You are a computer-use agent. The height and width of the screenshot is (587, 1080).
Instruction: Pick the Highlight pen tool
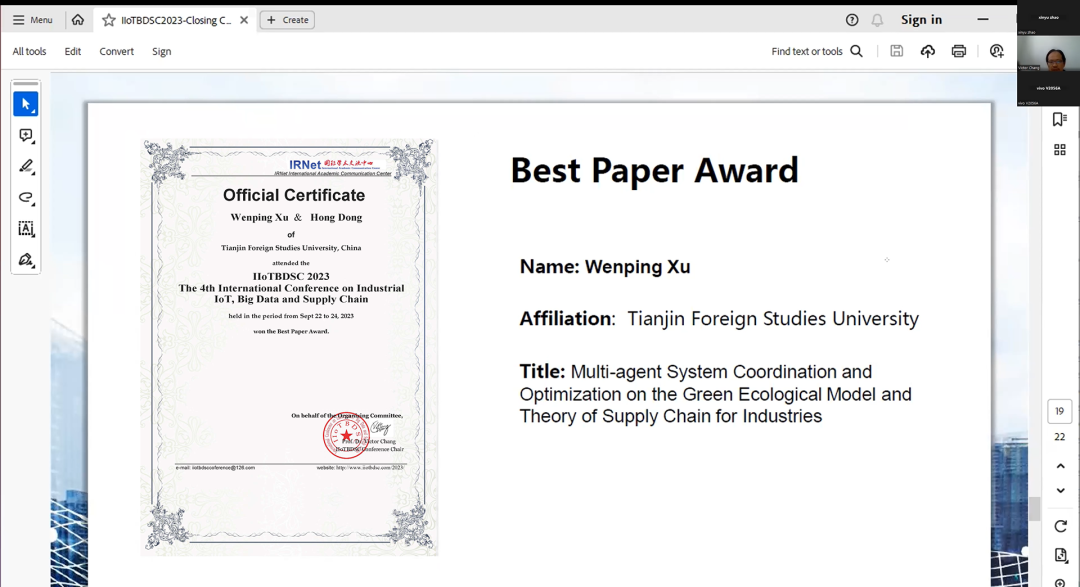tap(25, 167)
